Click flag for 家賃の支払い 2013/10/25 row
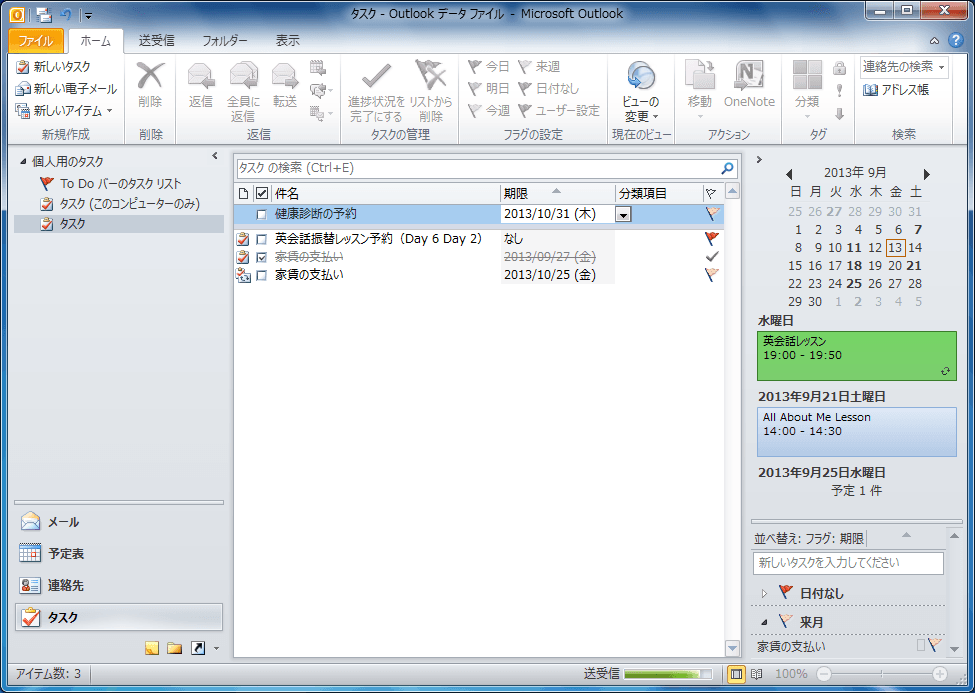 point(712,274)
